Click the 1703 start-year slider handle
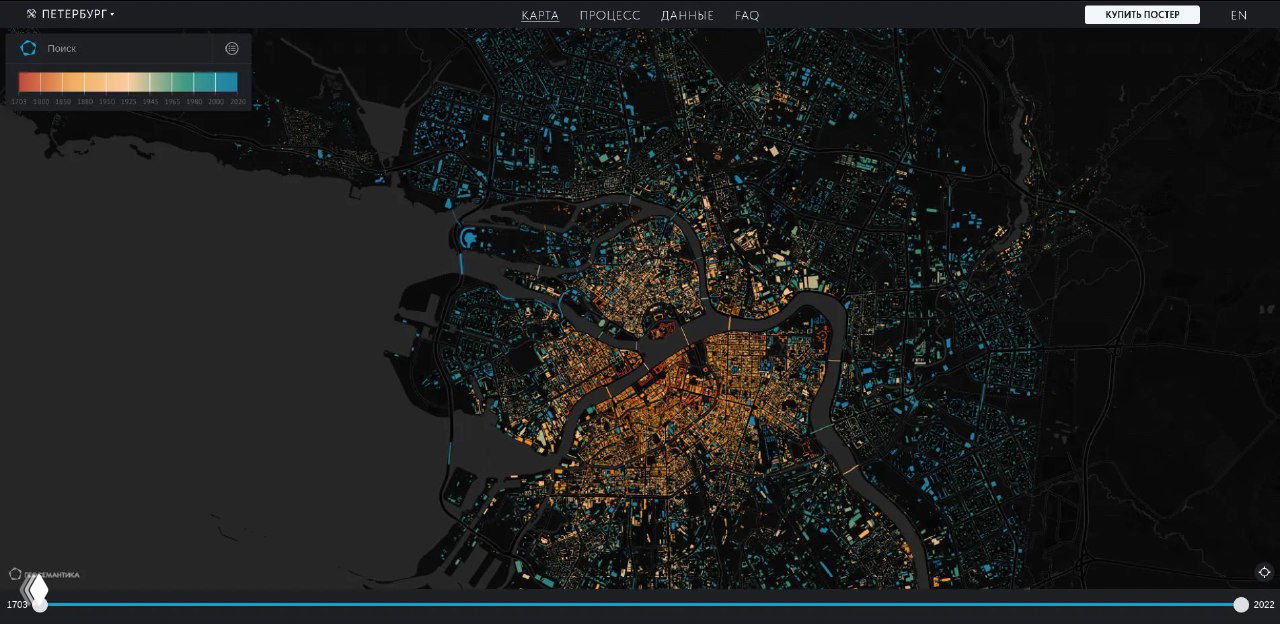The width and height of the screenshot is (1280, 624). (41, 605)
